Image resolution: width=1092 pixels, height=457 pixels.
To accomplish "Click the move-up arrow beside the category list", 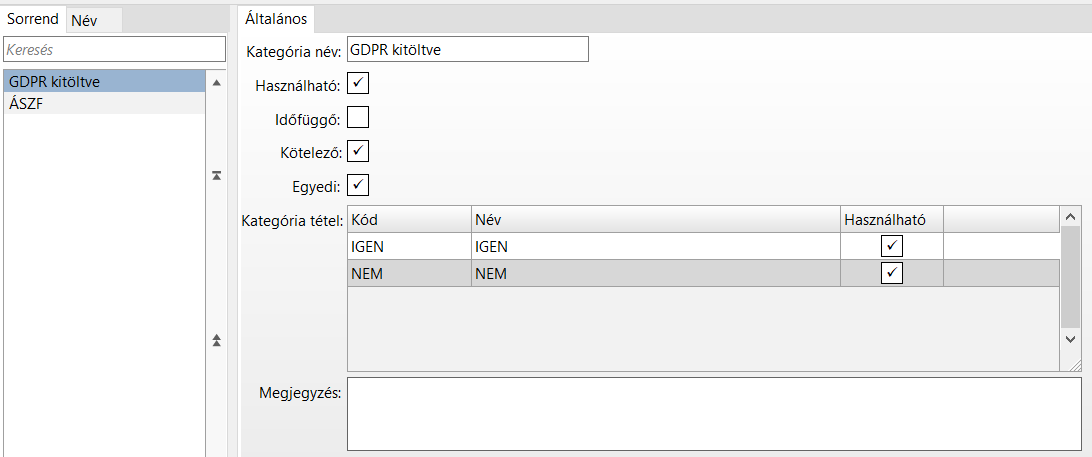I will (216, 83).
